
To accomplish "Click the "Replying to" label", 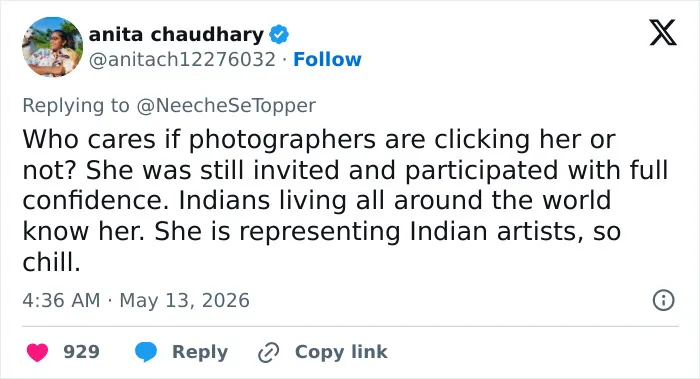I will (x=76, y=106).
